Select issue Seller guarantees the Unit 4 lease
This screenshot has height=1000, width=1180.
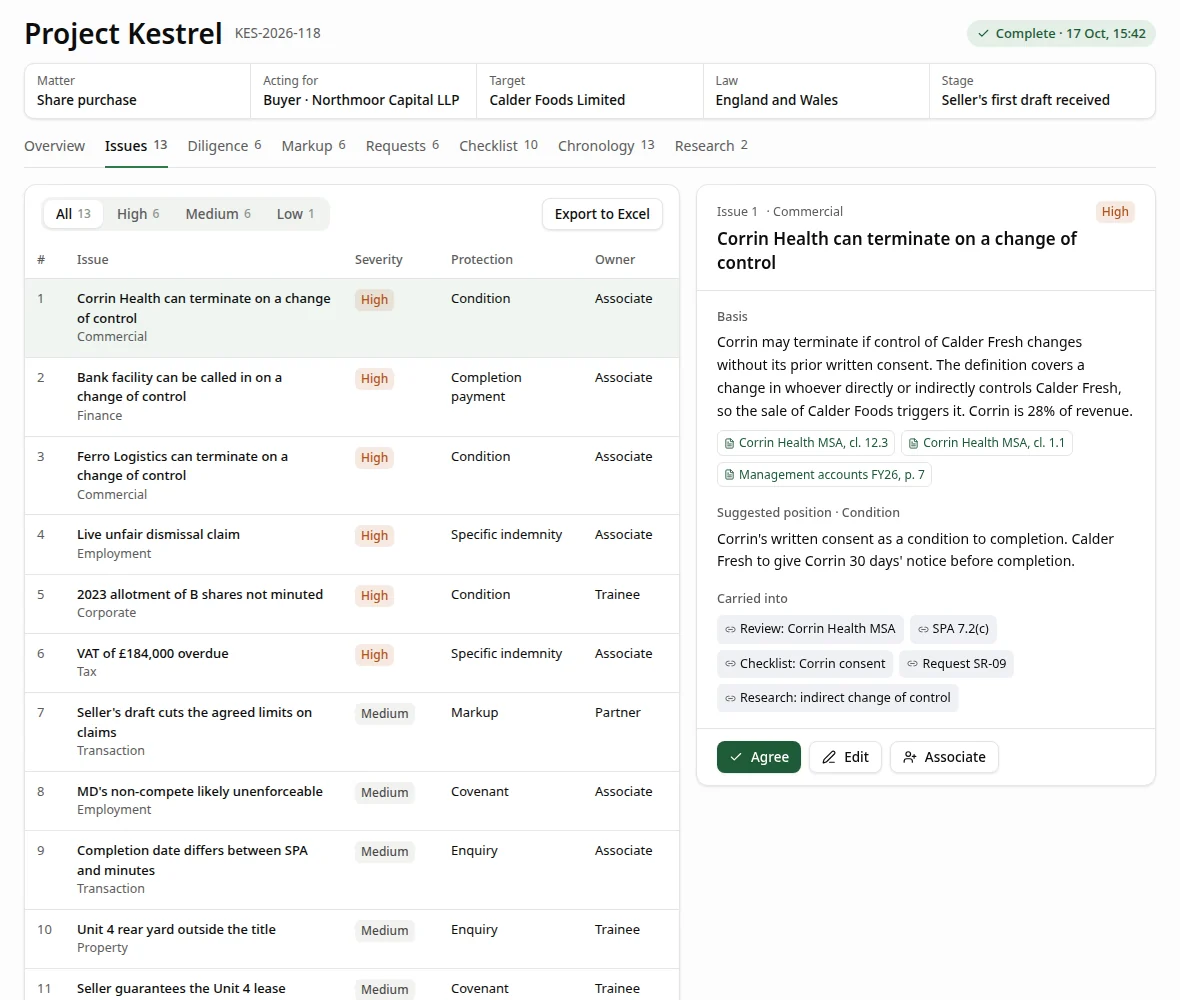pyautogui.click(x=352, y=985)
